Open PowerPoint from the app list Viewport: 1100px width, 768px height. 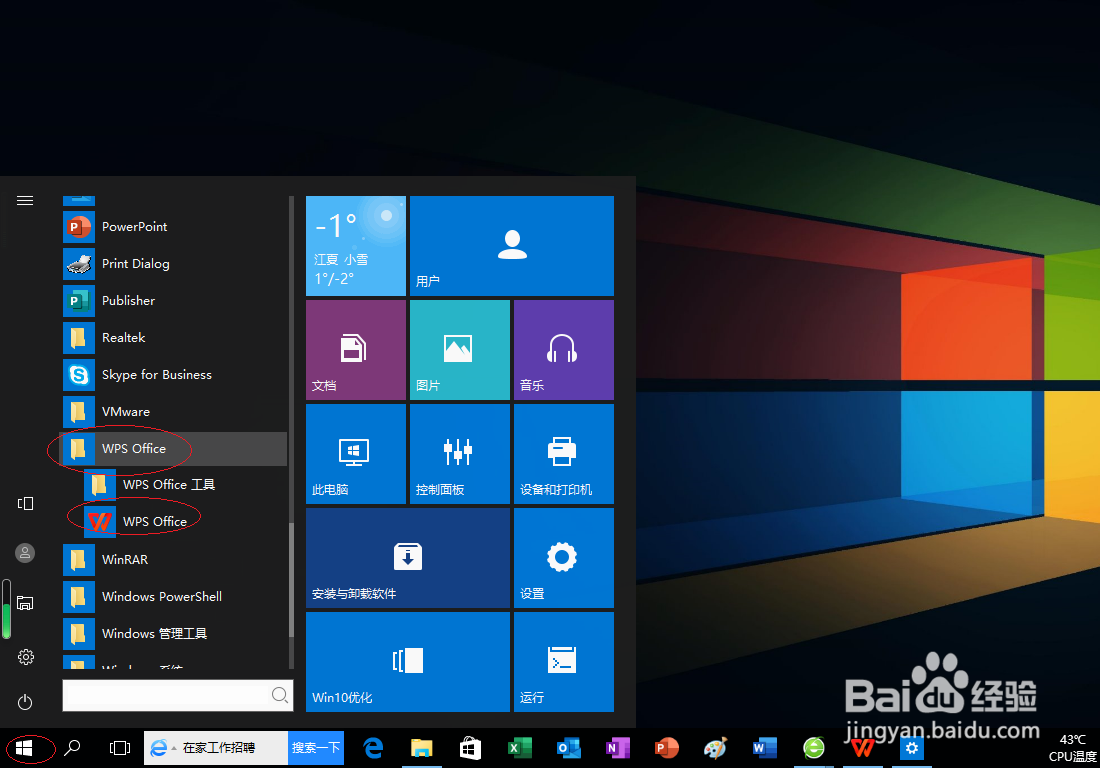click(x=175, y=227)
